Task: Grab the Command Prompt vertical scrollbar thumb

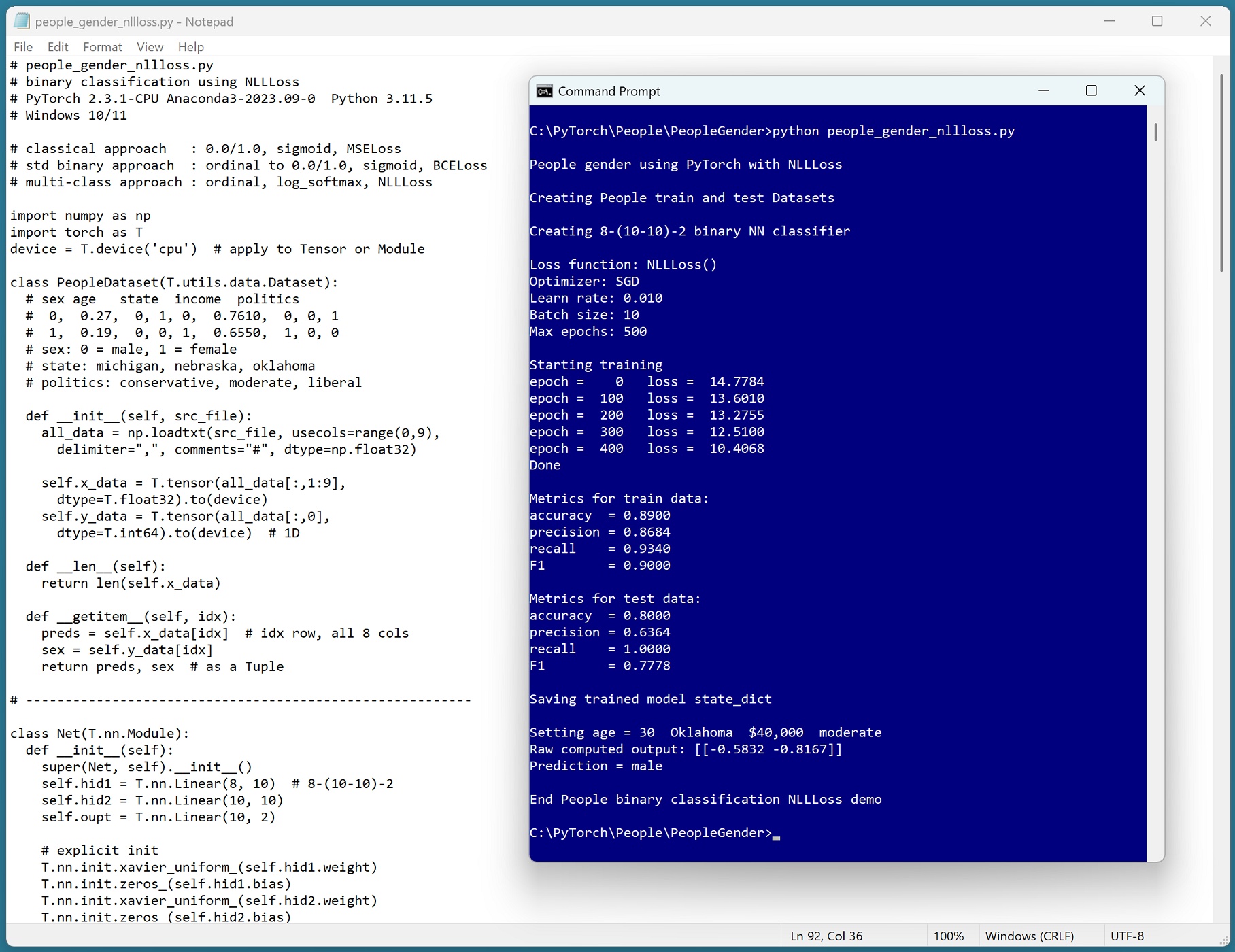Action: tap(1155, 132)
